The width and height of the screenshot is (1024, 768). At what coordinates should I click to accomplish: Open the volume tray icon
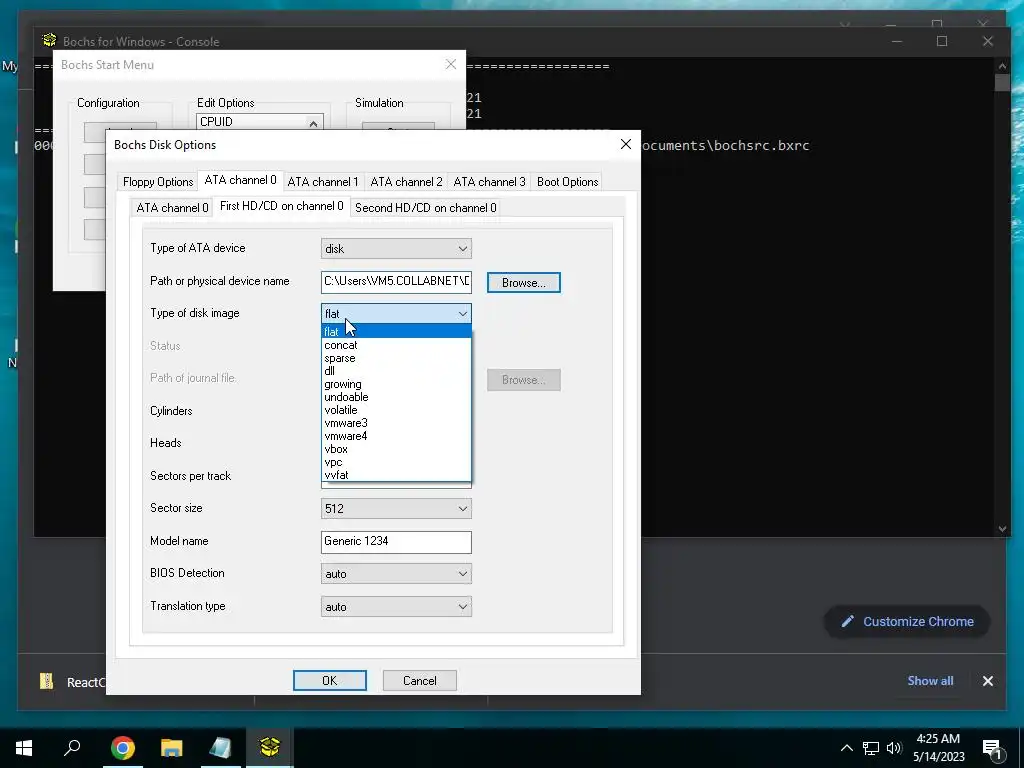894,748
